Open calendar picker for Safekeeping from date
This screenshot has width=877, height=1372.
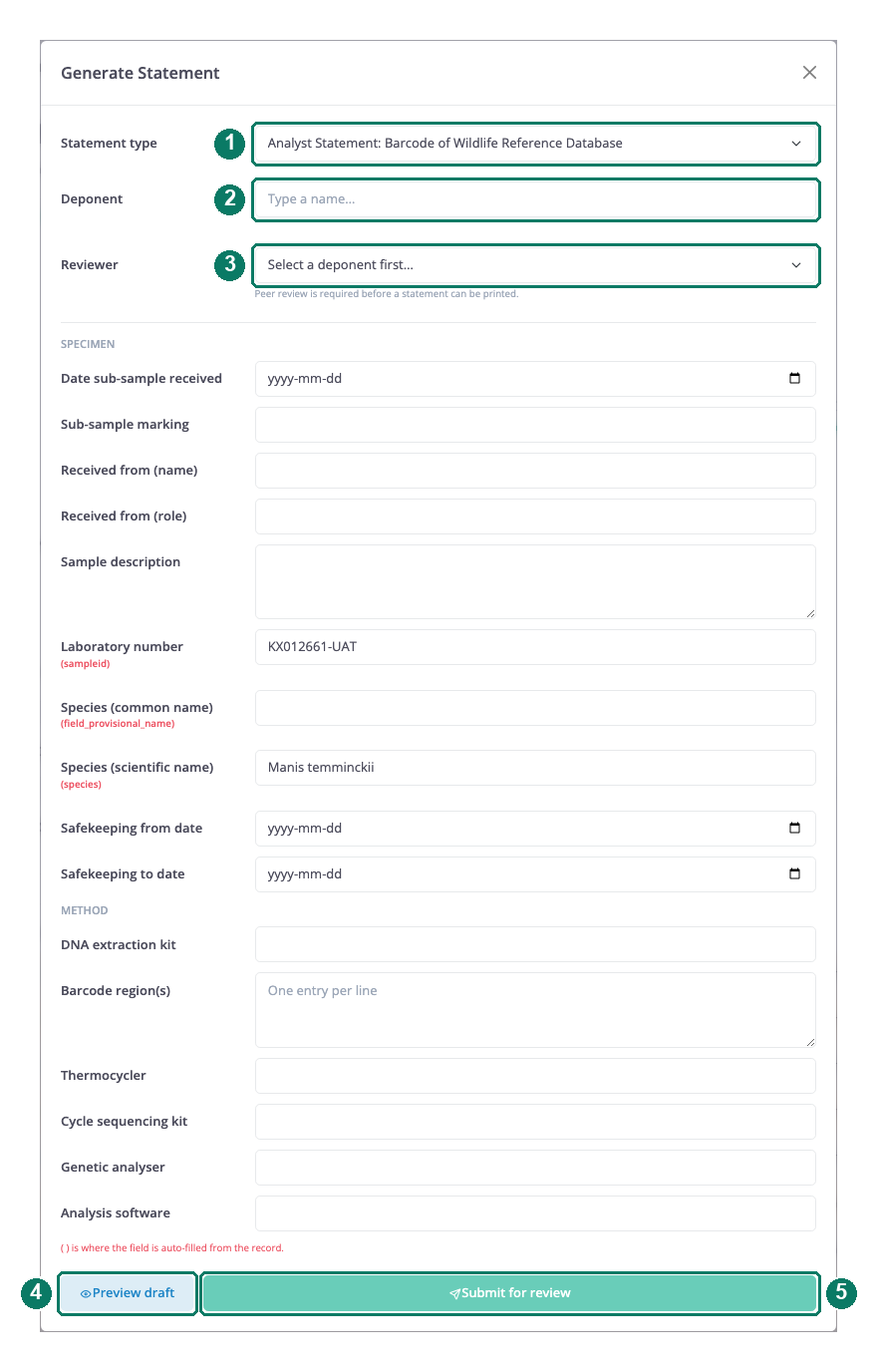coord(794,829)
